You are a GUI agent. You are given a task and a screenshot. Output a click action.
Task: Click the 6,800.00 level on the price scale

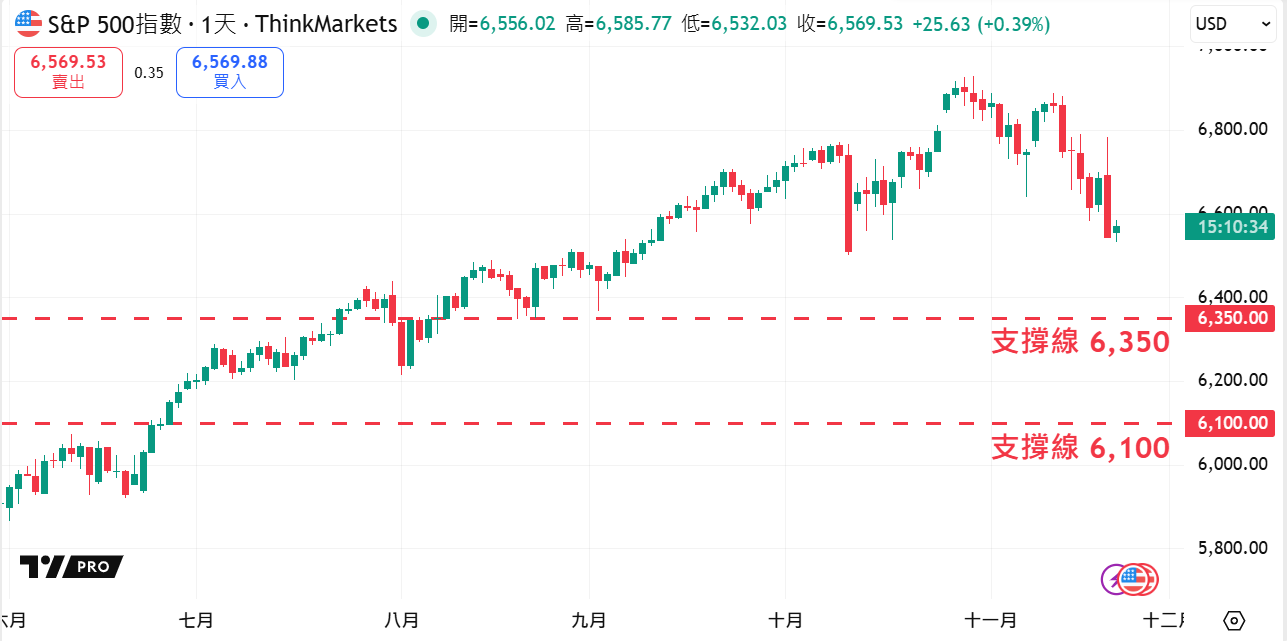1232,129
